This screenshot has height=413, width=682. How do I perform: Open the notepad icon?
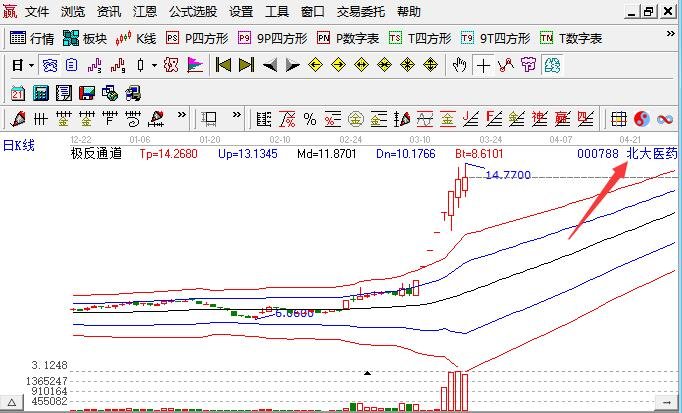click(x=64, y=93)
